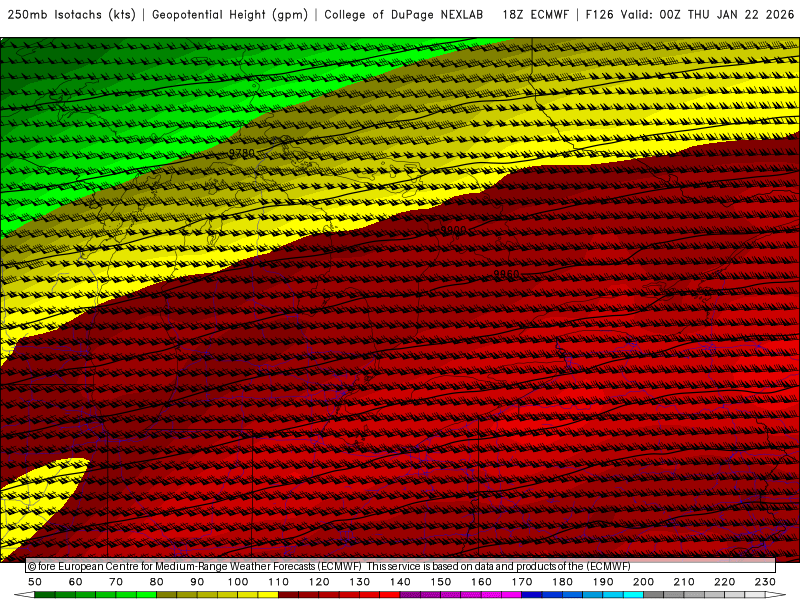Click the '18Z ECMWF' model run label
800x600 pixels.
(535, 15)
